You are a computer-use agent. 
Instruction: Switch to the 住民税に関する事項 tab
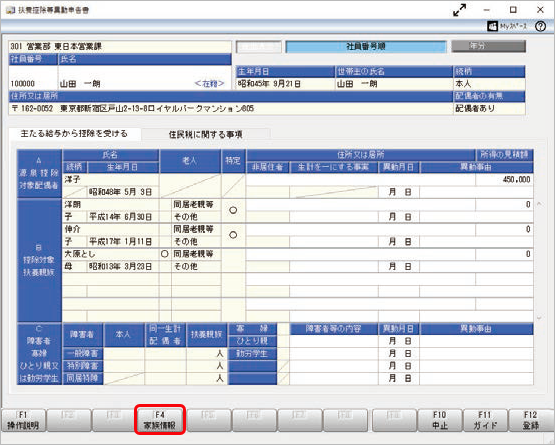click(206, 134)
